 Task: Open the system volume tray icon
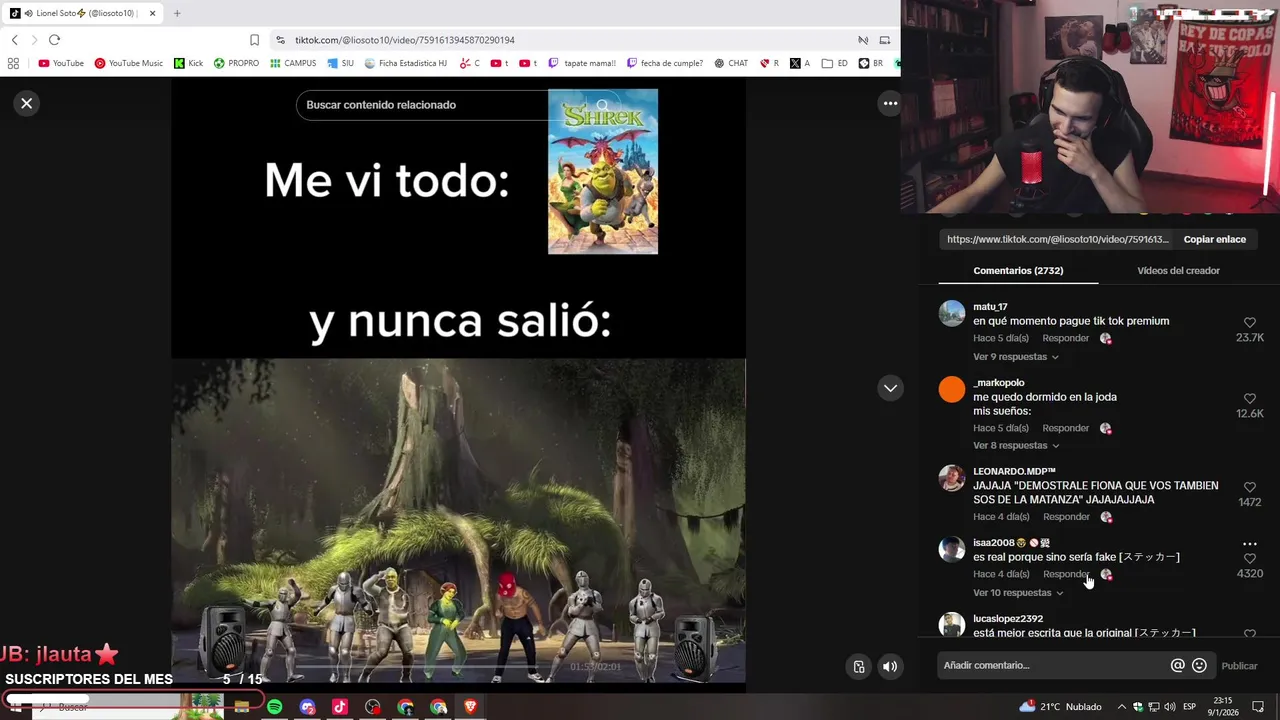coord(1170,707)
